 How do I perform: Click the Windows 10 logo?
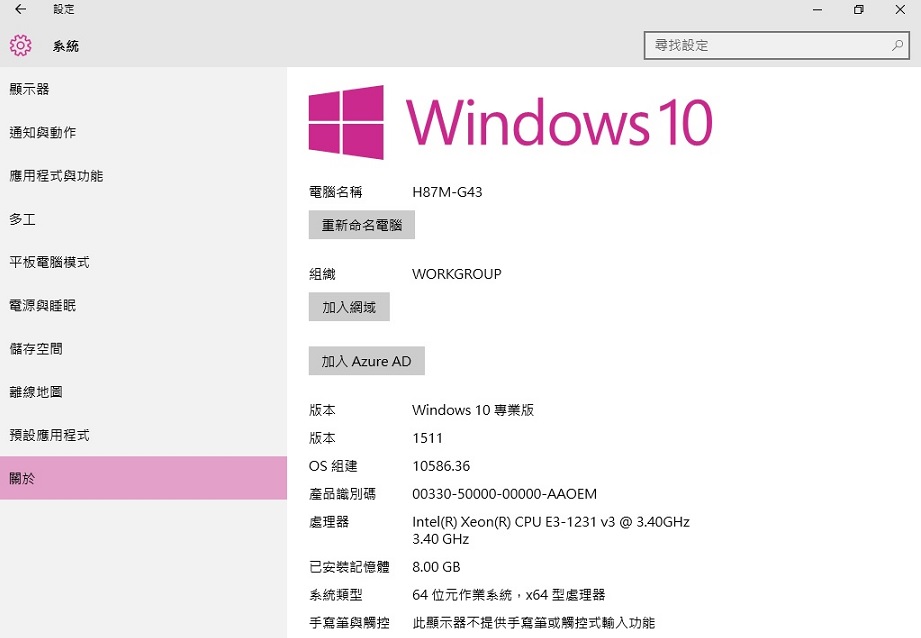pyautogui.click(x=510, y=122)
